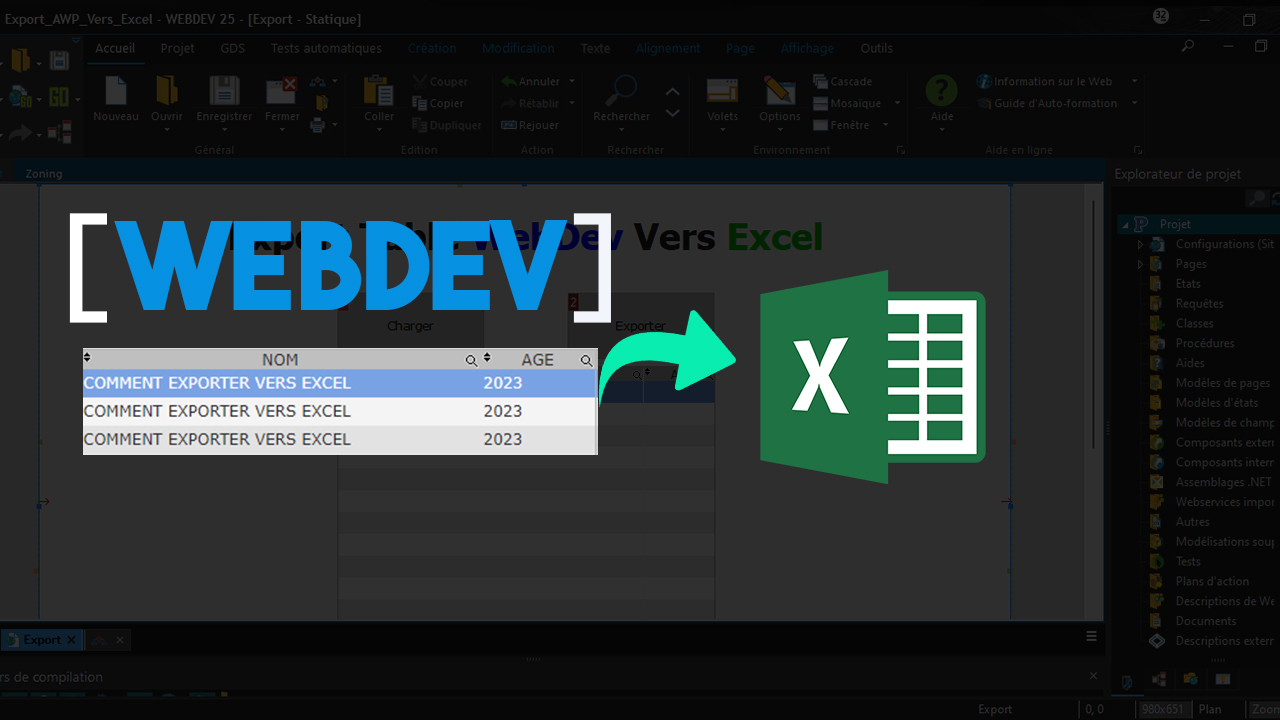Image resolution: width=1280 pixels, height=720 pixels.
Task: Go to next search result arrow
Action: 673,113
